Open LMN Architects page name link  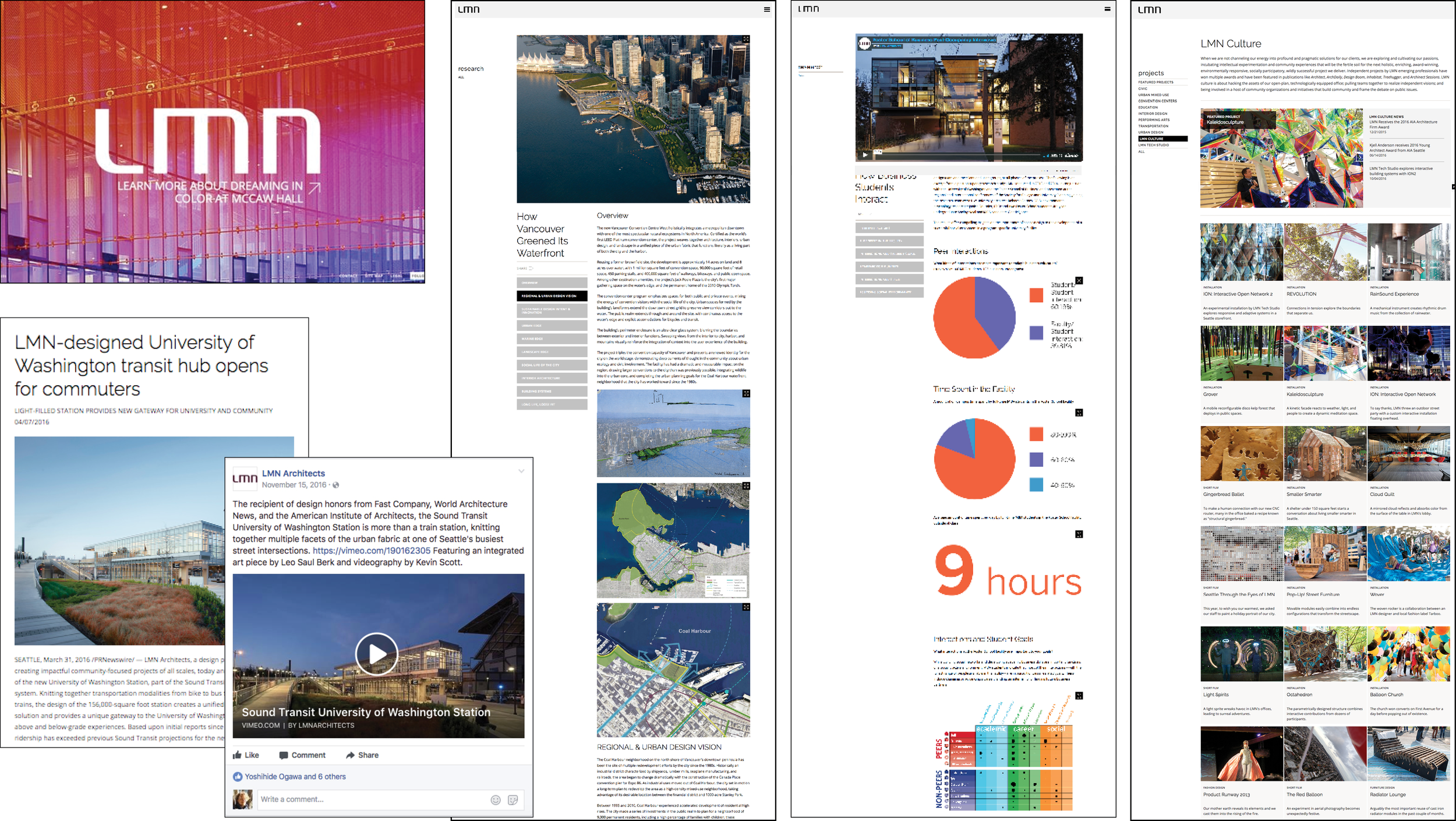tap(294, 474)
